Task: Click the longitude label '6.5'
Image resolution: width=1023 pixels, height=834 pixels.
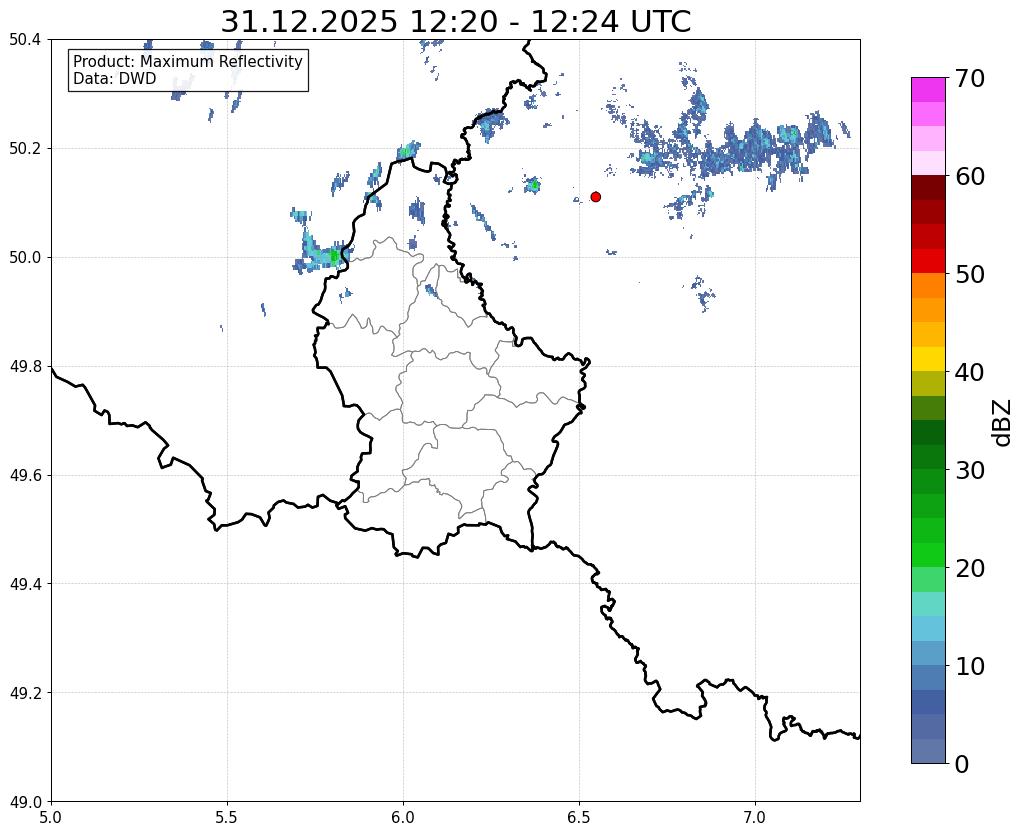Action: click(x=579, y=817)
